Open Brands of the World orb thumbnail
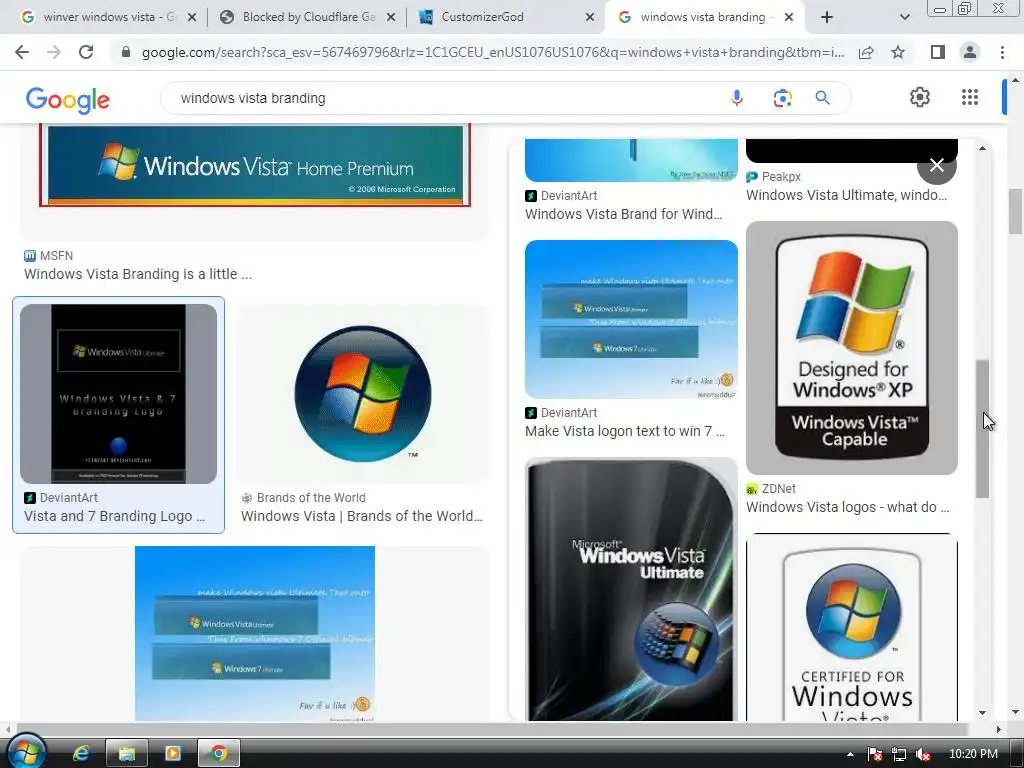 coord(362,394)
